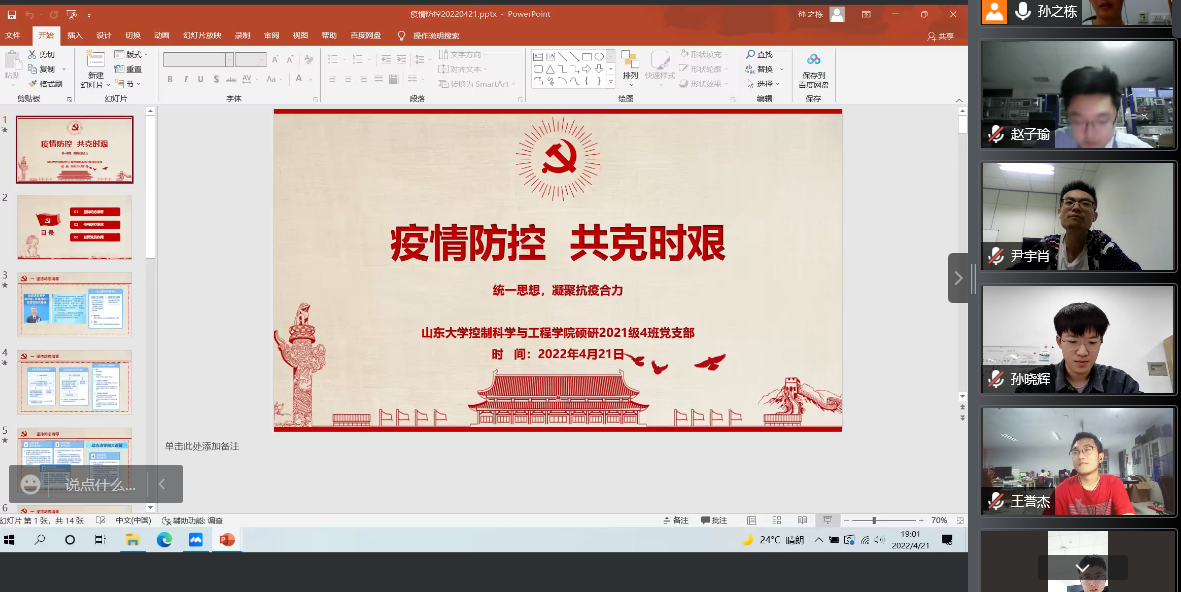
Task: Collapse video sidebar with arrow handle
Action: click(x=958, y=278)
